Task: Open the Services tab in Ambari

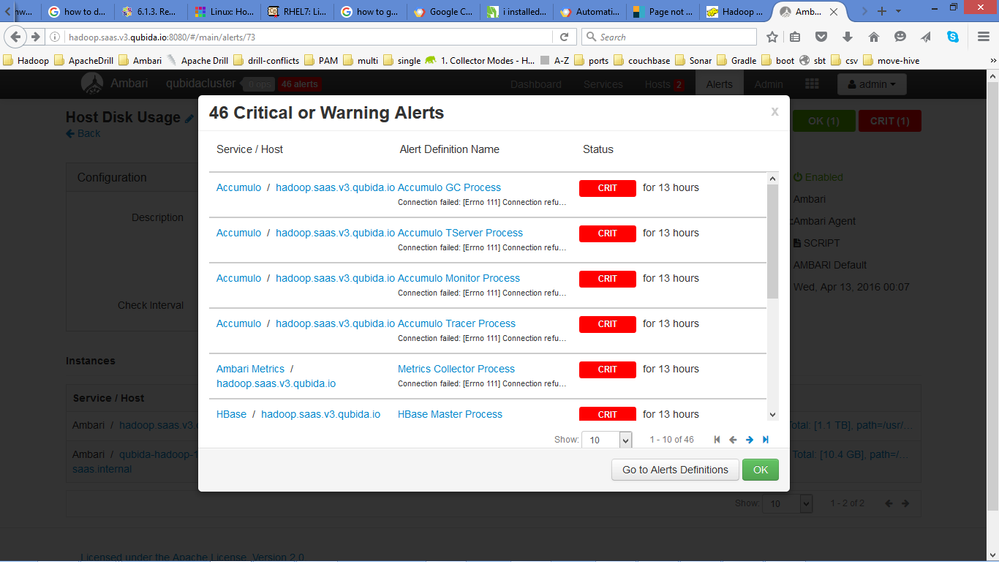Action: click(x=603, y=84)
